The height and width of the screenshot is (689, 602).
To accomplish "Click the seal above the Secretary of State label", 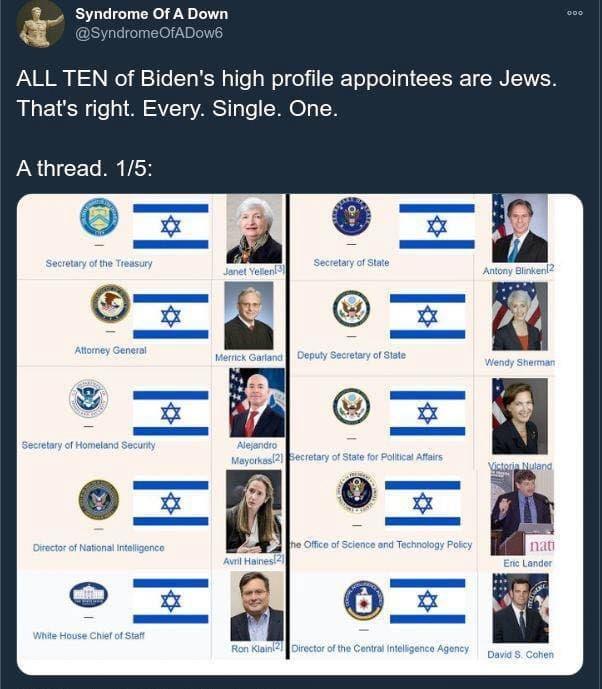I will (351, 216).
